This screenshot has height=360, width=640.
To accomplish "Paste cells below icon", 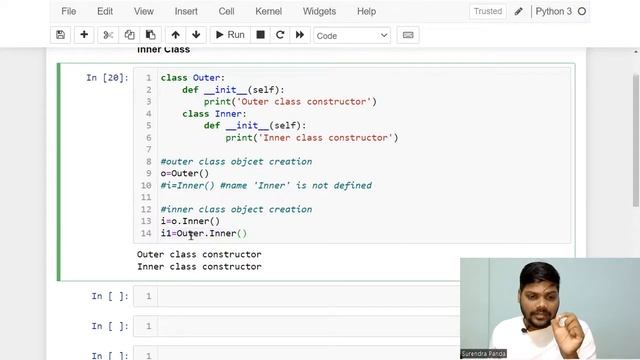I will click(x=151, y=35).
